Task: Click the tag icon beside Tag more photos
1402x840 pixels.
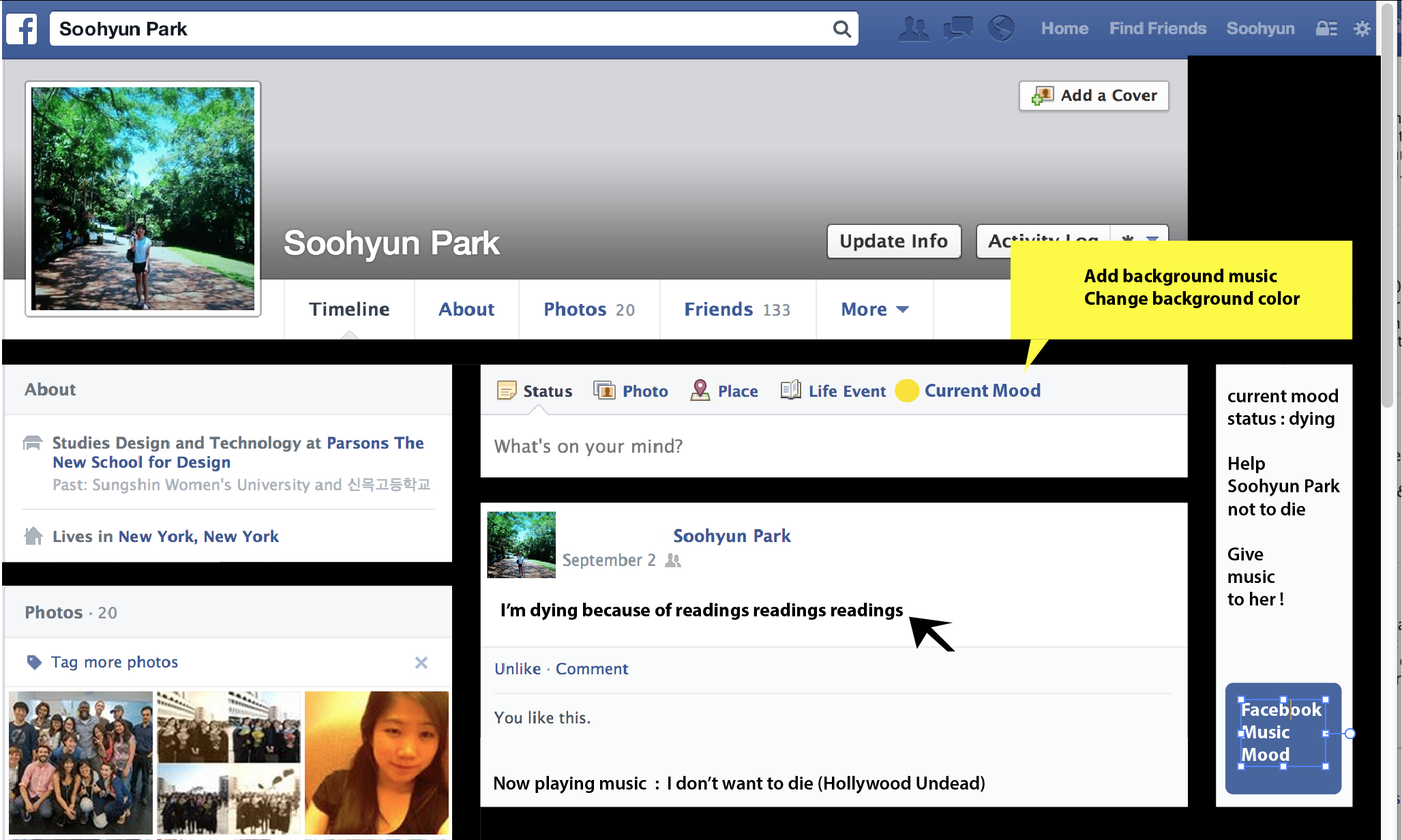Action: pos(33,662)
